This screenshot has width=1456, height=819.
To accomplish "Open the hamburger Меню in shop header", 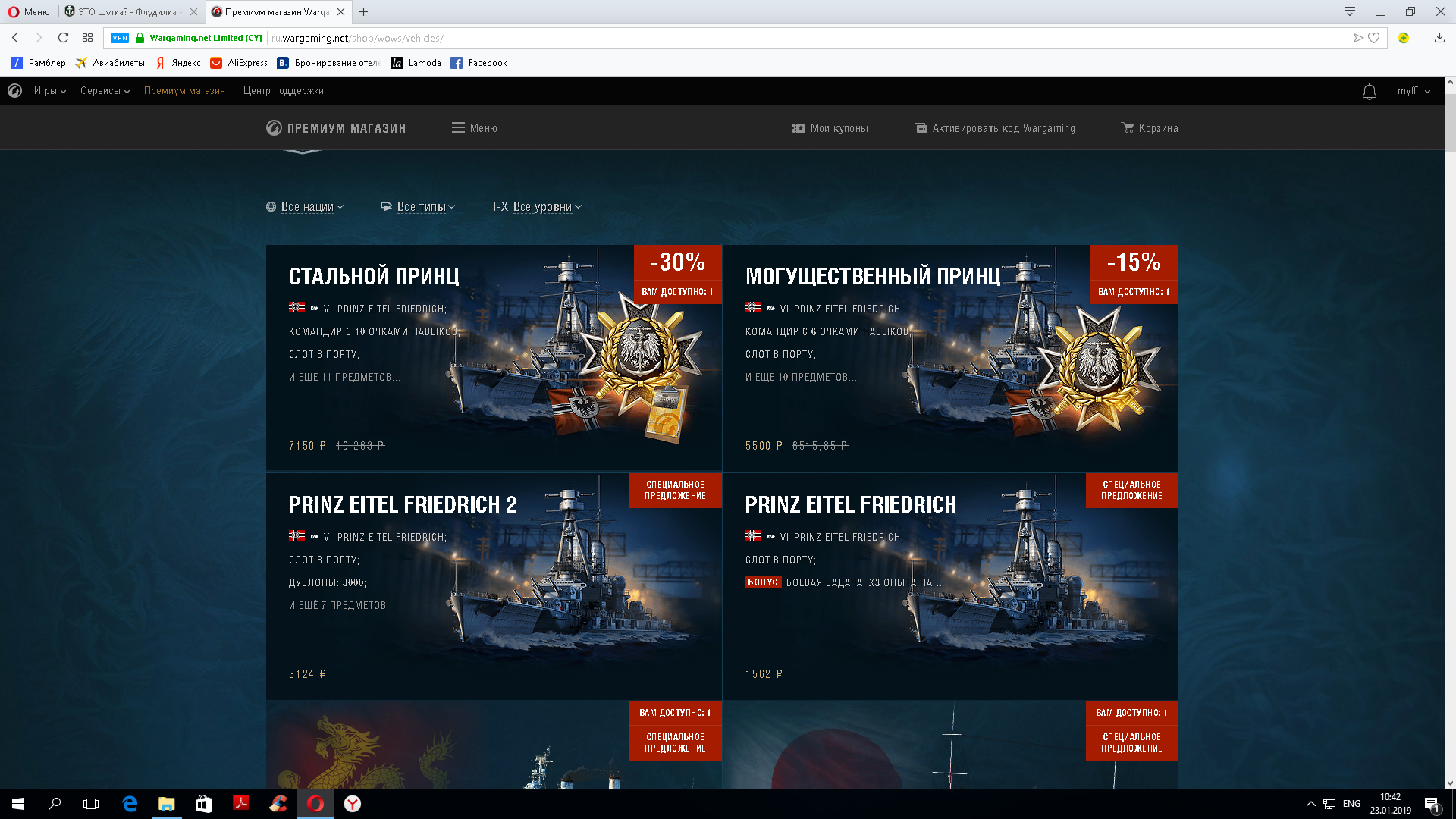I will (x=475, y=128).
